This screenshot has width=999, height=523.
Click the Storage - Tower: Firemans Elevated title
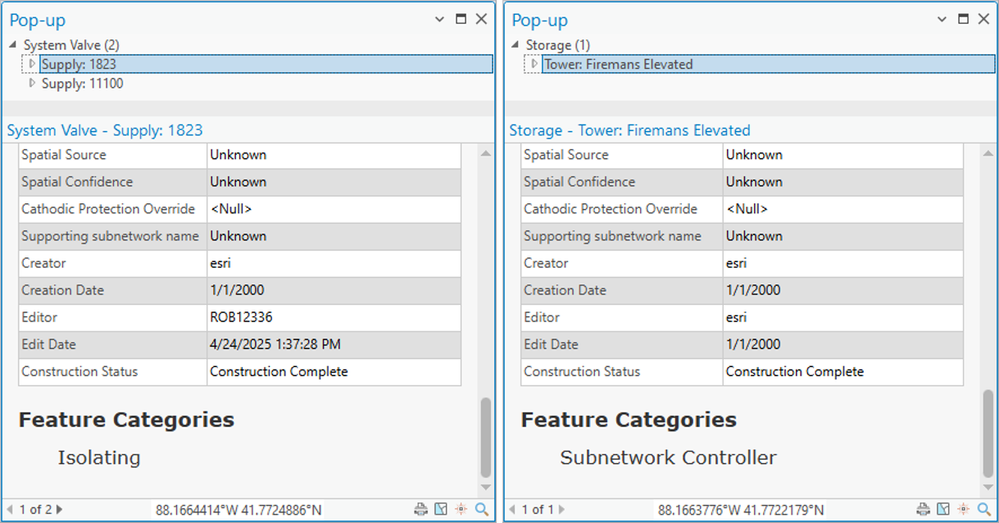[630, 130]
